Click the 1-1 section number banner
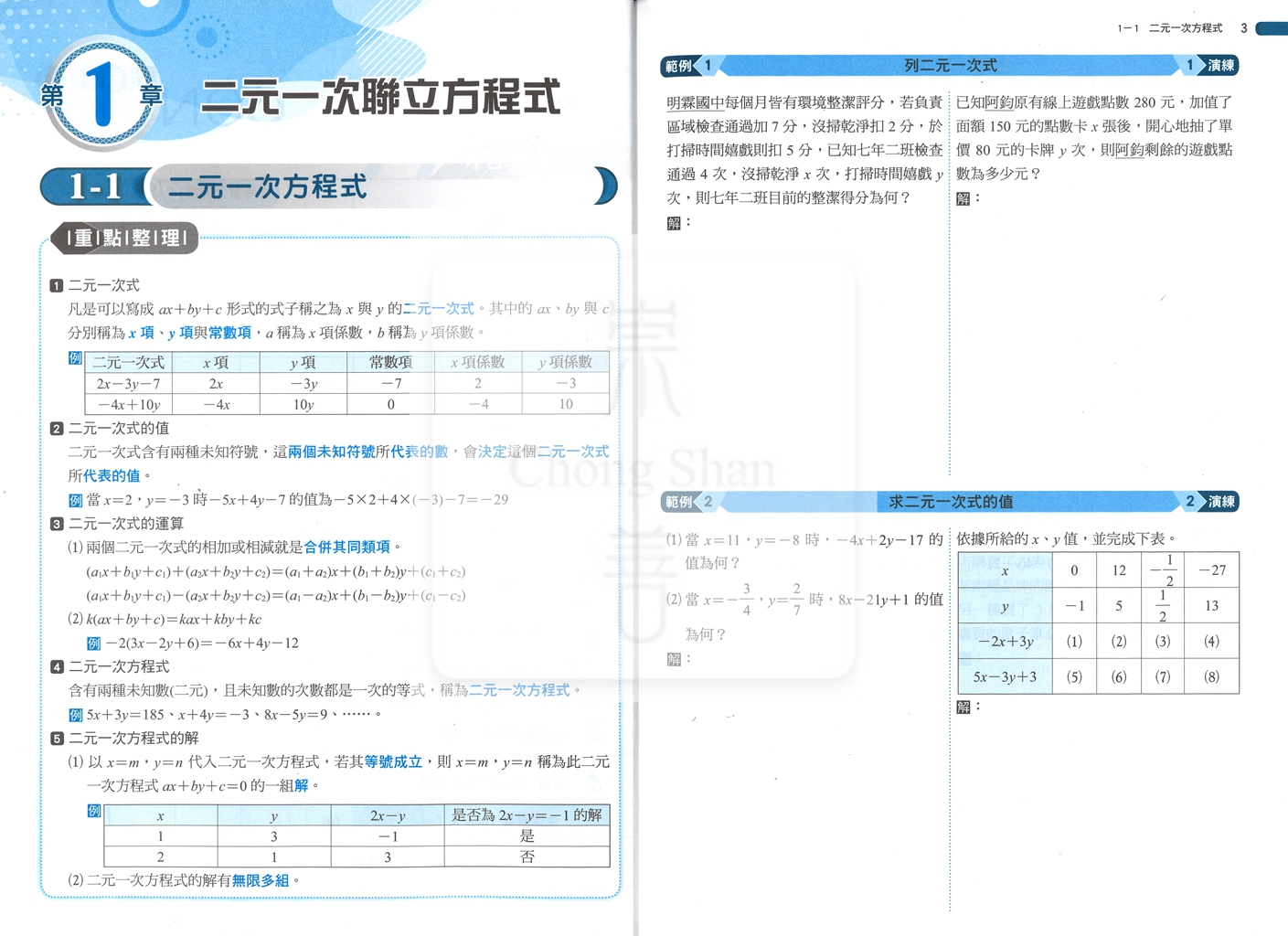This screenshot has height=936, width=1288. (x=94, y=186)
